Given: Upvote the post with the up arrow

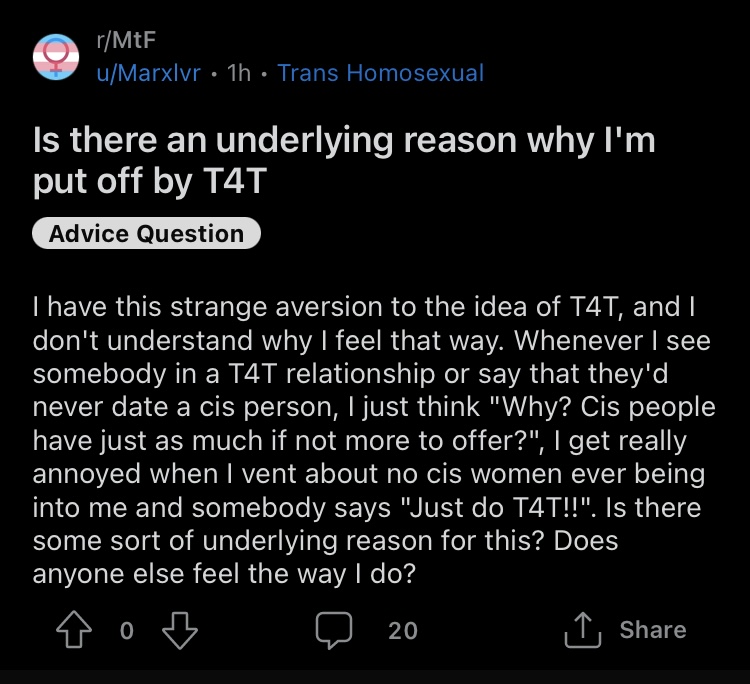Looking at the screenshot, I should [x=74, y=629].
